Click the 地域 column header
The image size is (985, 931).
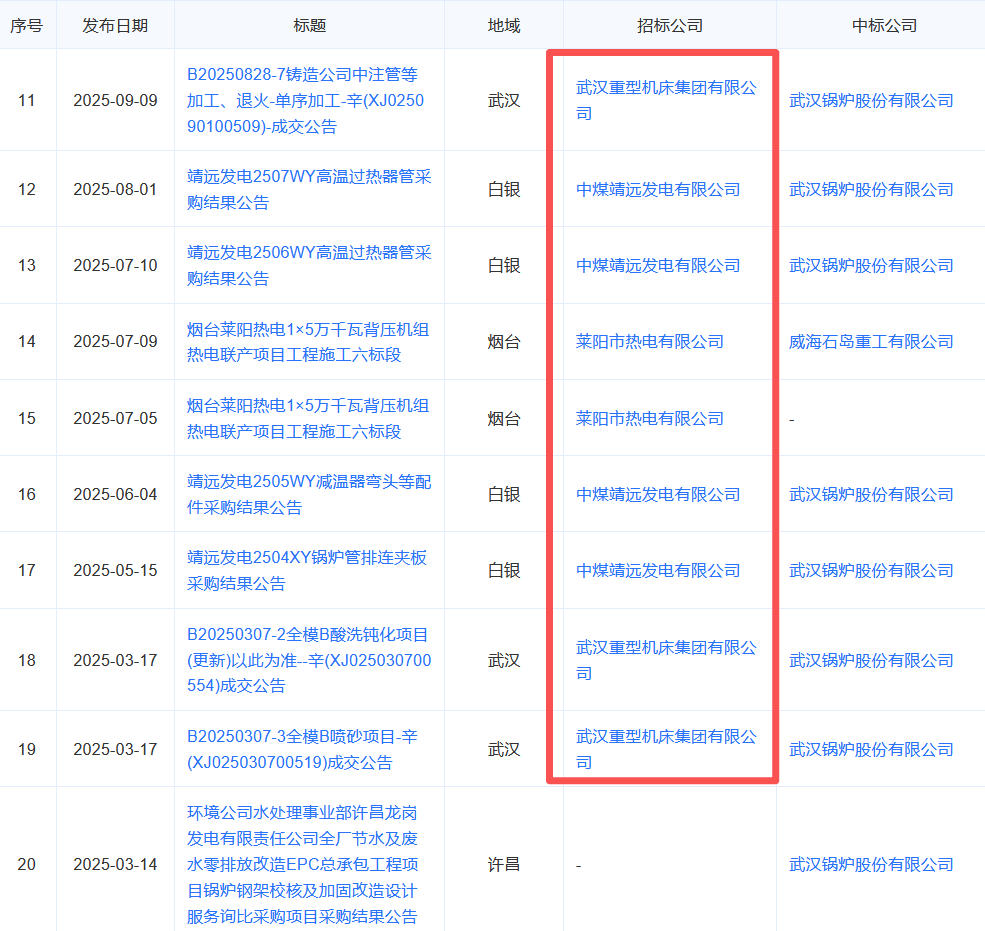[504, 25]
